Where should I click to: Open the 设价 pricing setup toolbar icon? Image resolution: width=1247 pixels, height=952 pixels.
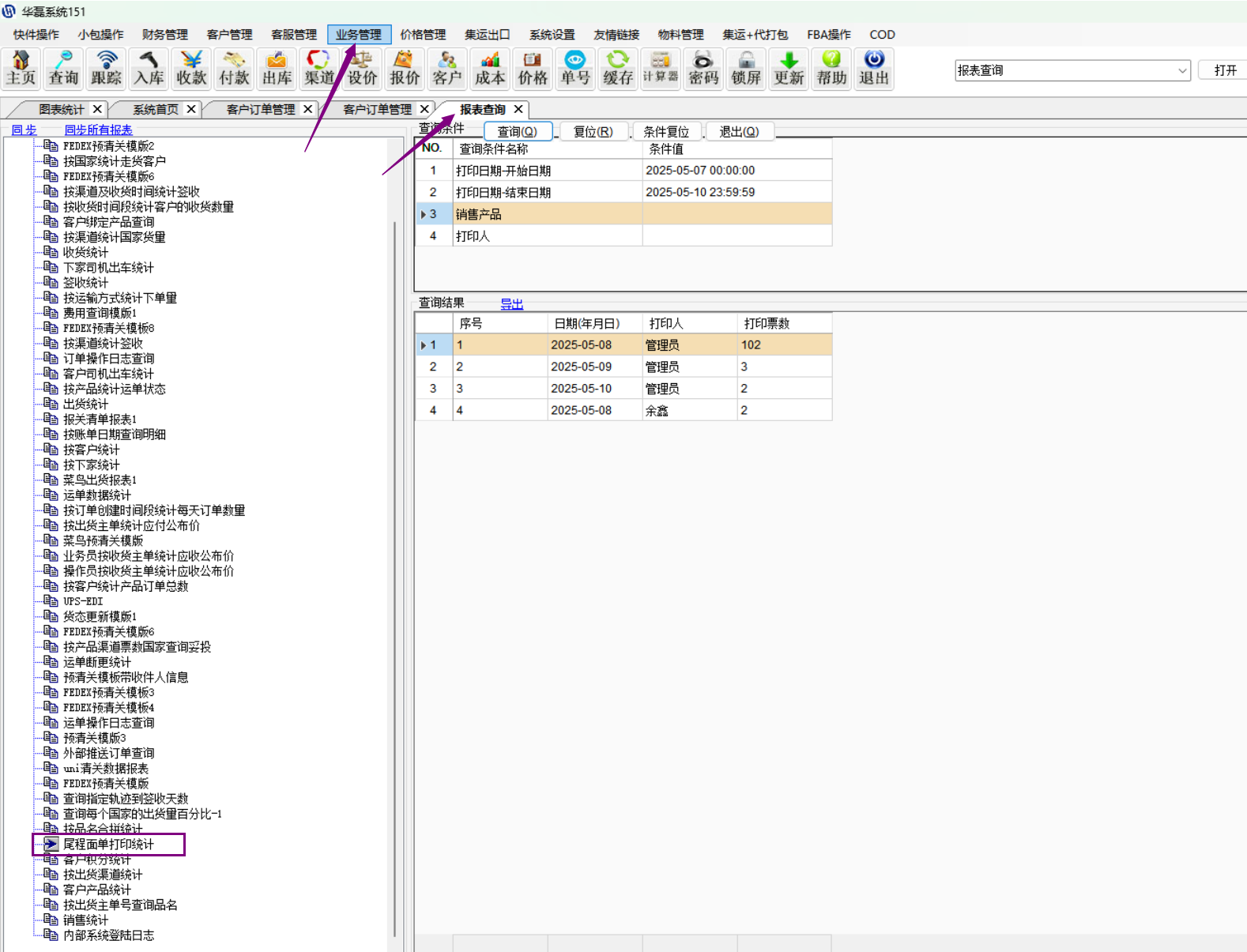(363, 69)
